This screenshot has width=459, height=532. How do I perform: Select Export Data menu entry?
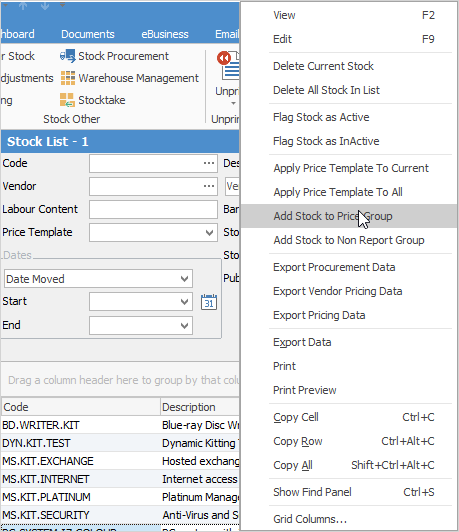click(349, 342)
